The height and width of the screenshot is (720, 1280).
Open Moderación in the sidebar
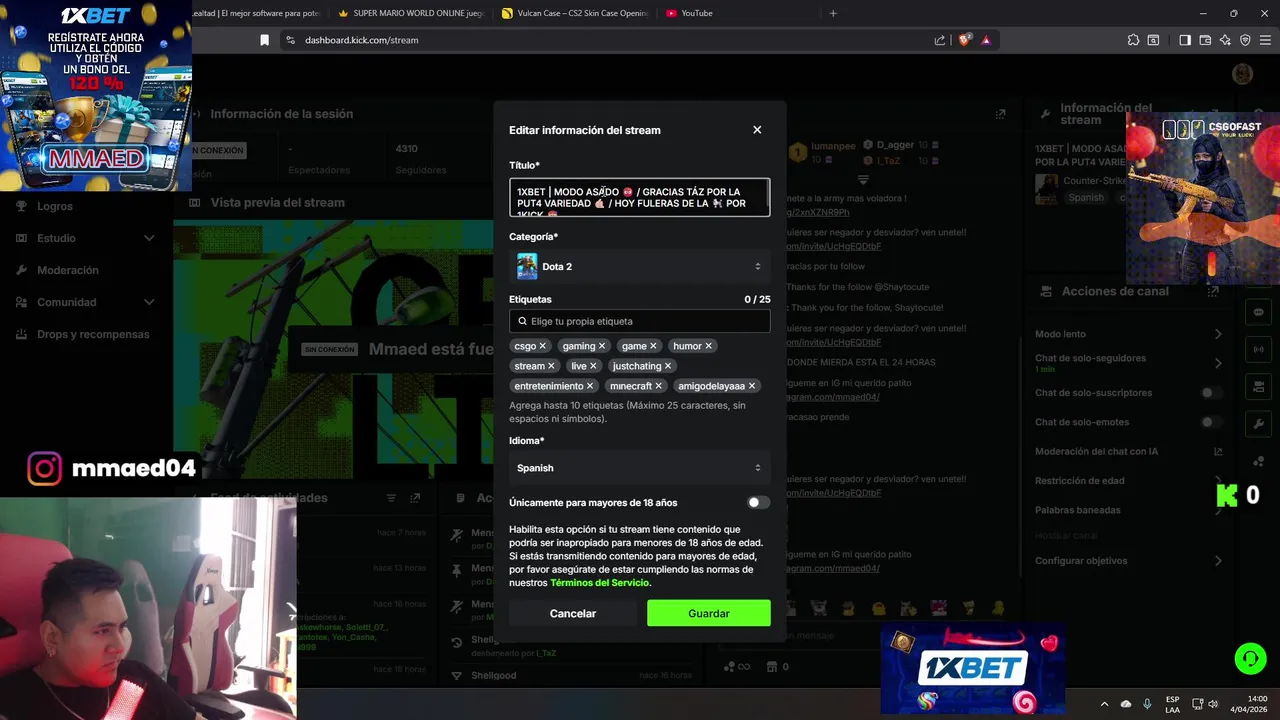point(68,270)
